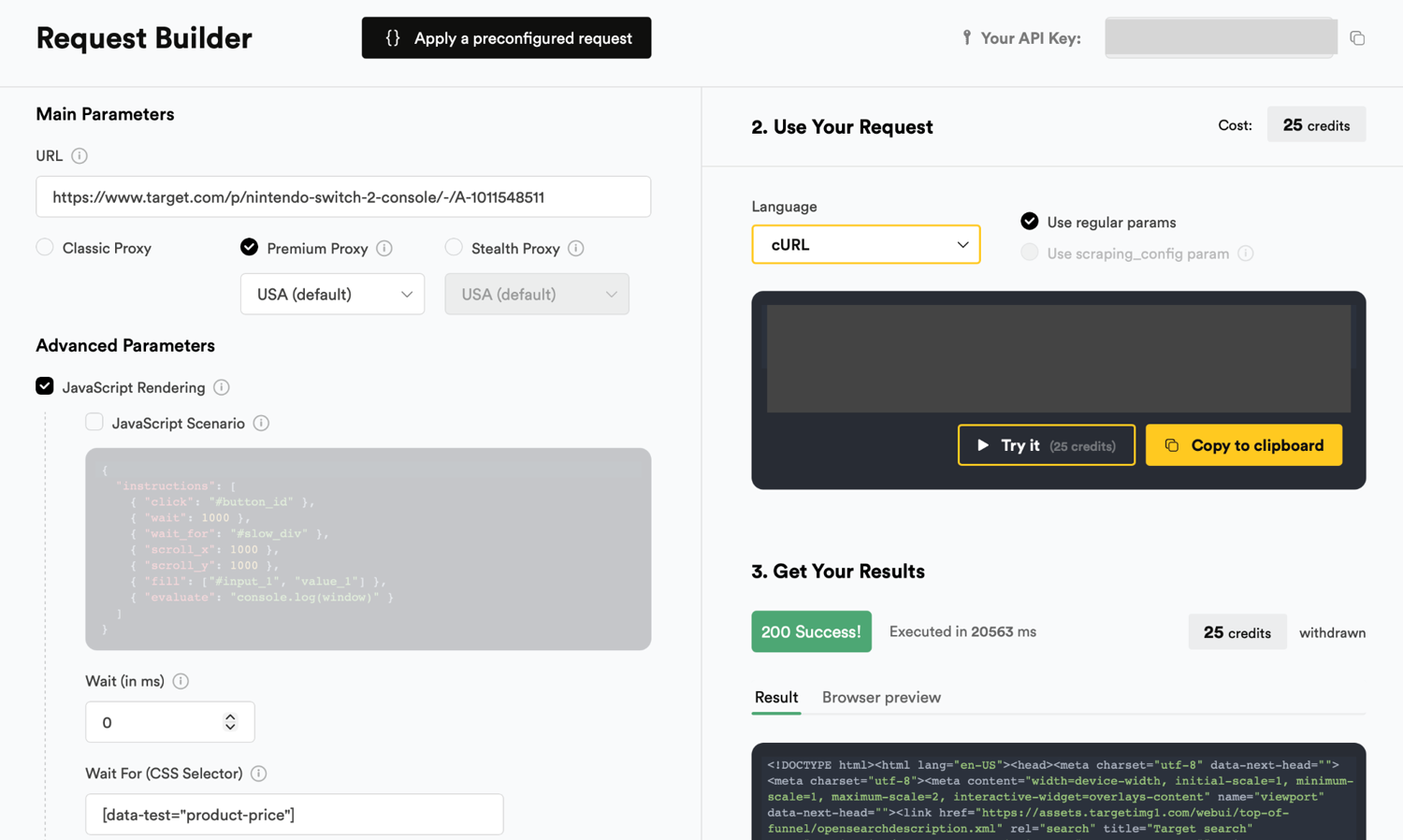Click the info icon beside Wait For (CSS Selector)
This screenshot has width=1403, height=840.
pos(259,774)
